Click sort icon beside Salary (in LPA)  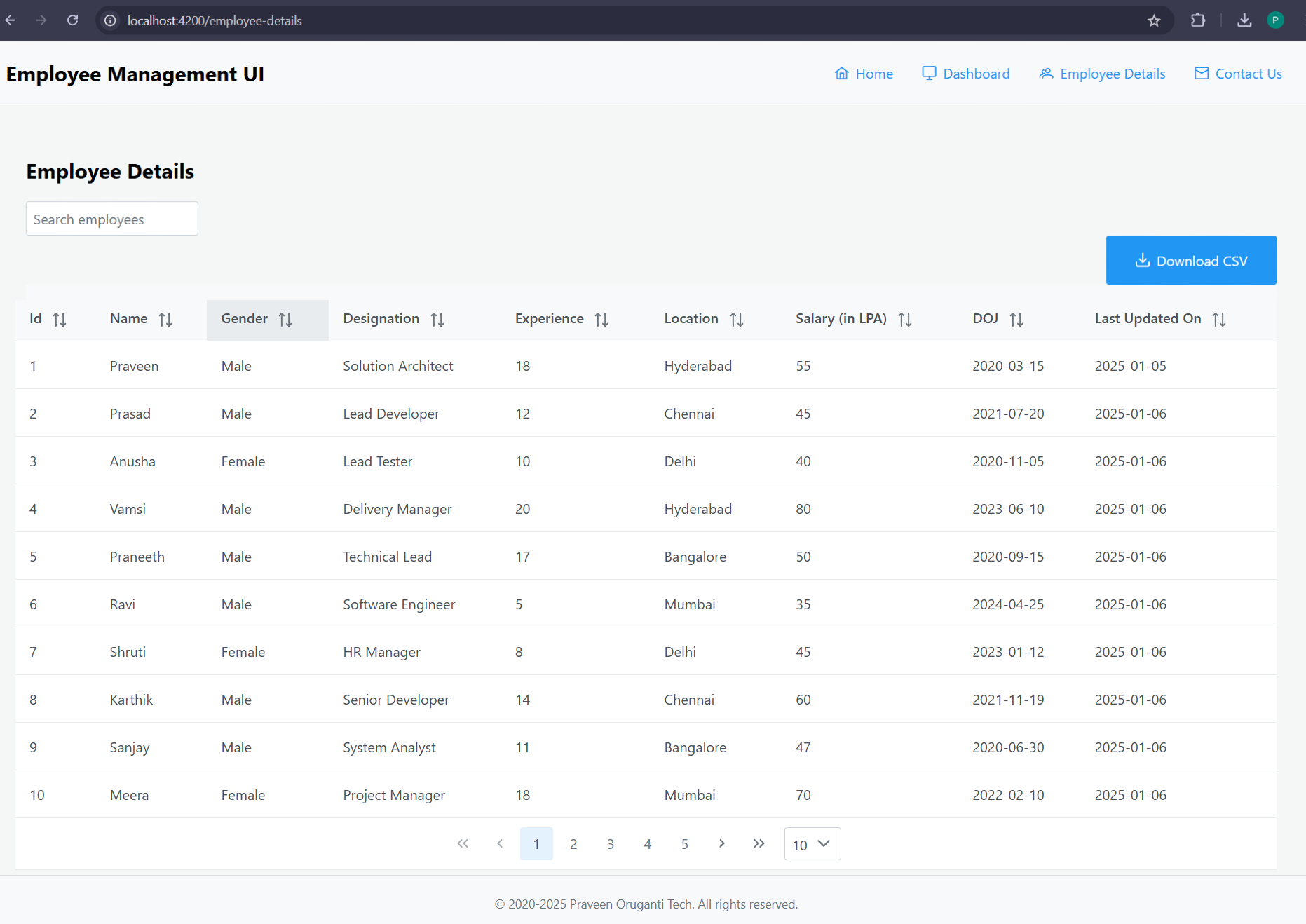click(905, 320)
